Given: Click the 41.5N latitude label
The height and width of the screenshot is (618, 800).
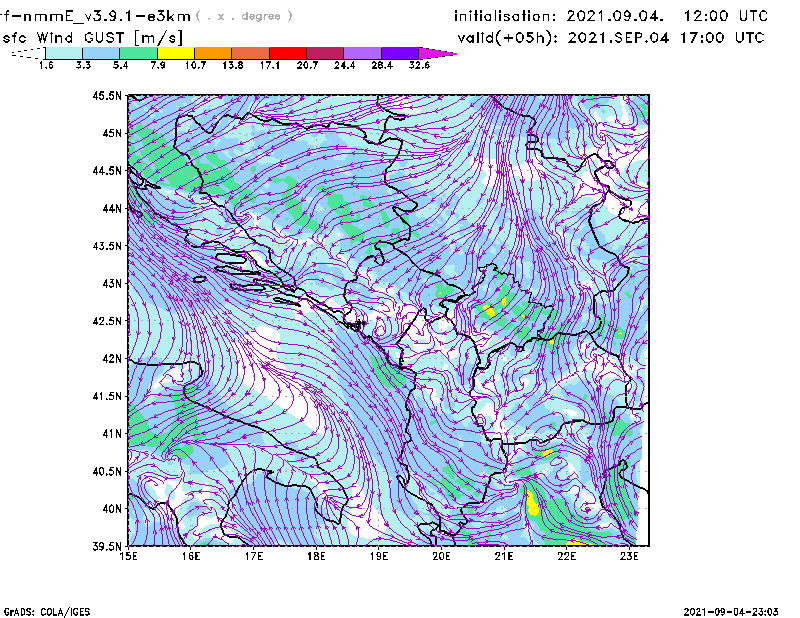Looking at the screenshot, I should point(107,396).
